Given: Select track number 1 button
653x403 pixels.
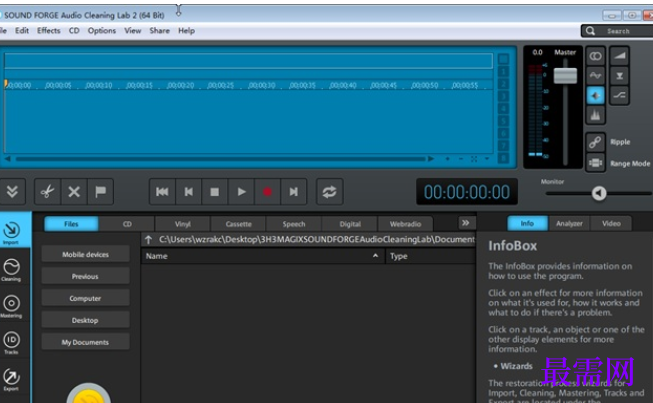Looking at the screenshot, I should point(503,71).
